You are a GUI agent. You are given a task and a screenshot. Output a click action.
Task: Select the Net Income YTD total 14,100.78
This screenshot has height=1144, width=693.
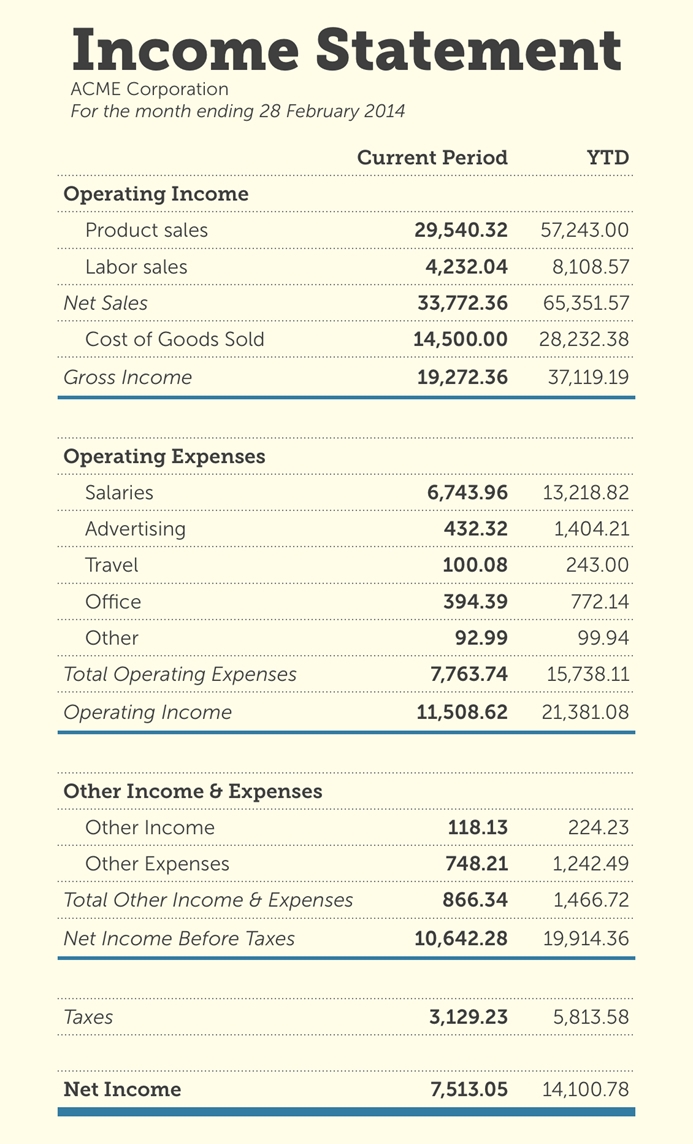click(585, 1089)
